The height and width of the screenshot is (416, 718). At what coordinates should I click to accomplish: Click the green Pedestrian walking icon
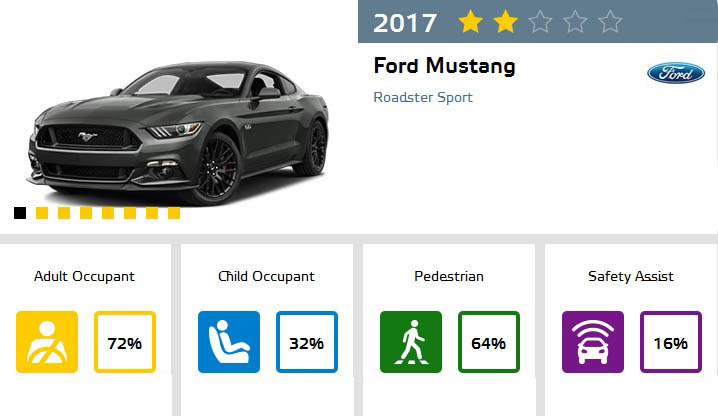click(411, 342)
